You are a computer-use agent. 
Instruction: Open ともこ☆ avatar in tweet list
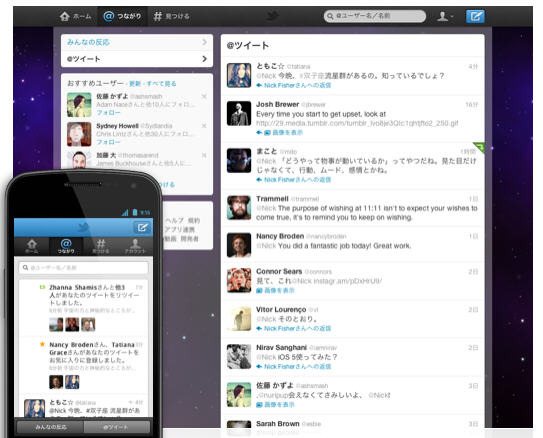point(239,75)
